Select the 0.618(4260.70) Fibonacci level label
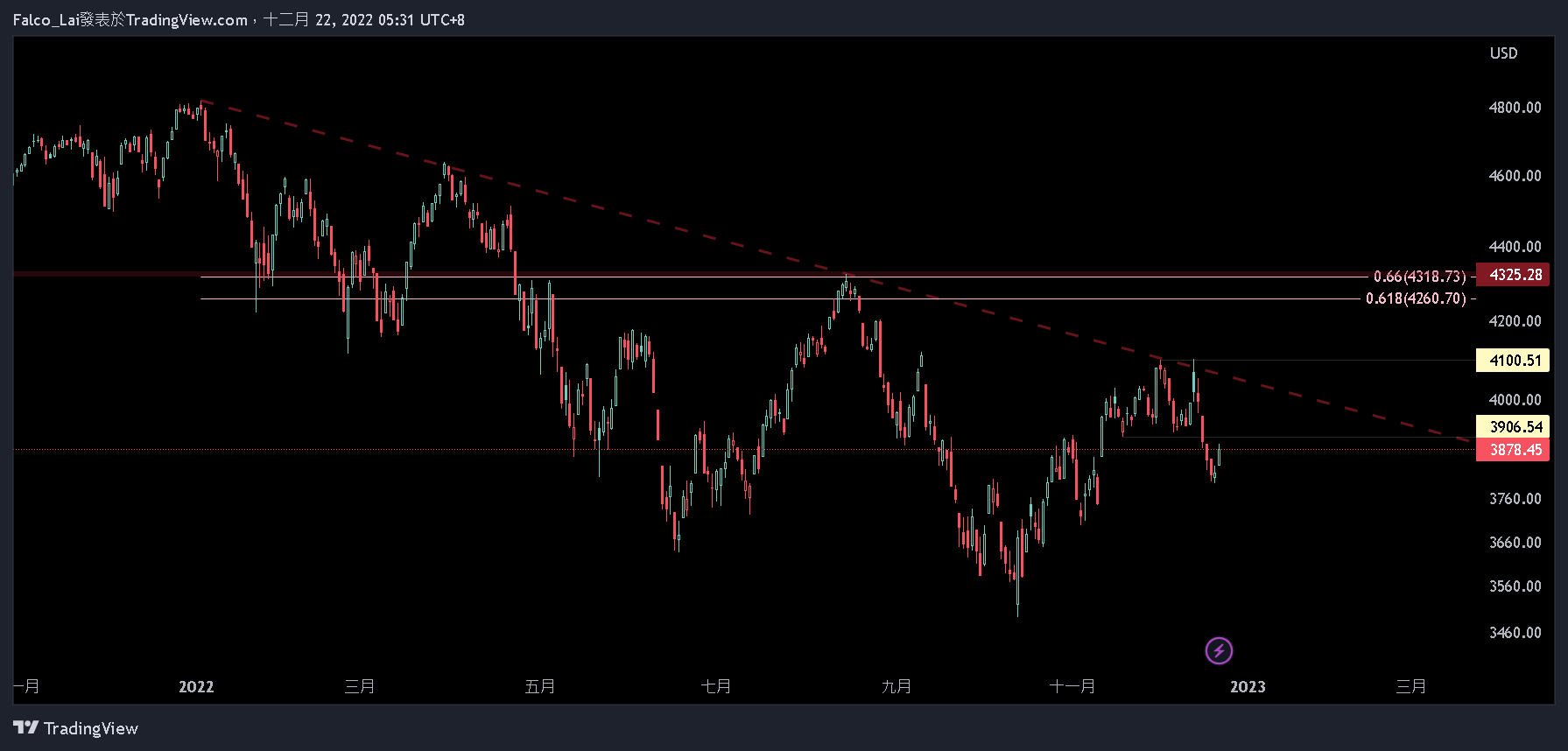 [1416, 298]
